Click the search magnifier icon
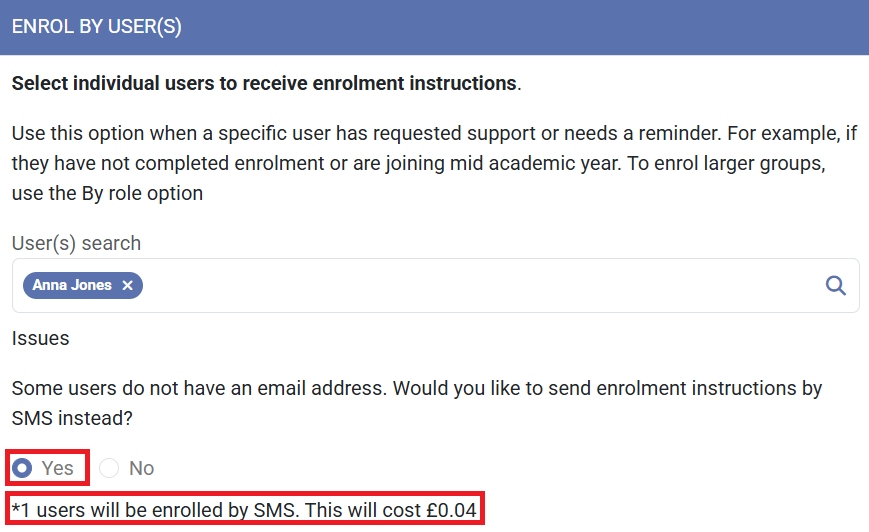Viewport: 869px width, 532px height. click(835, 286)
